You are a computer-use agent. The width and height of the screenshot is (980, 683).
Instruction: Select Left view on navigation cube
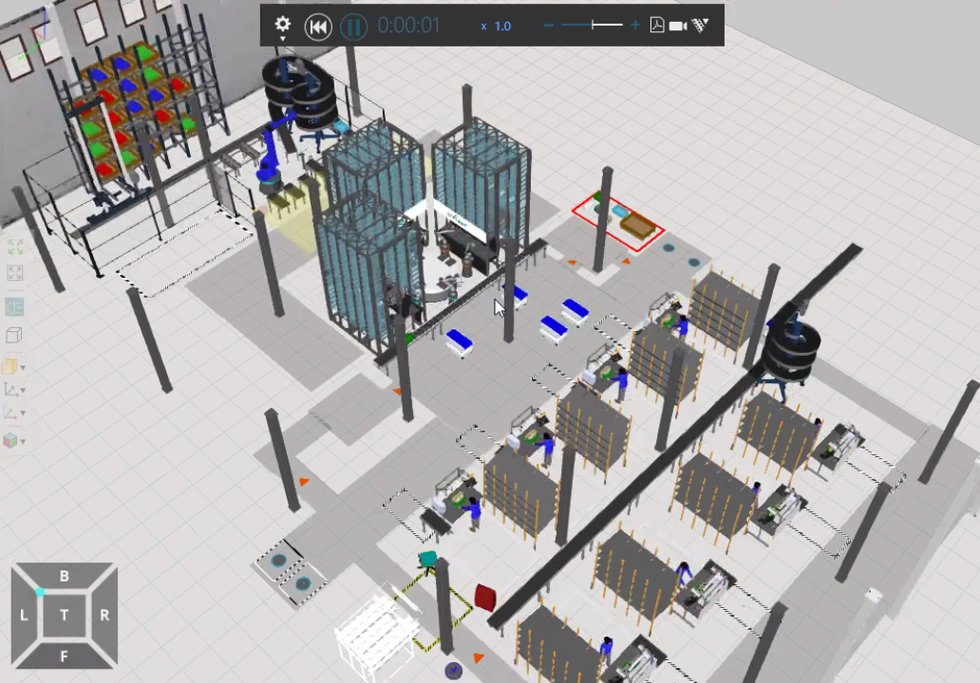(x=24, y=615)
